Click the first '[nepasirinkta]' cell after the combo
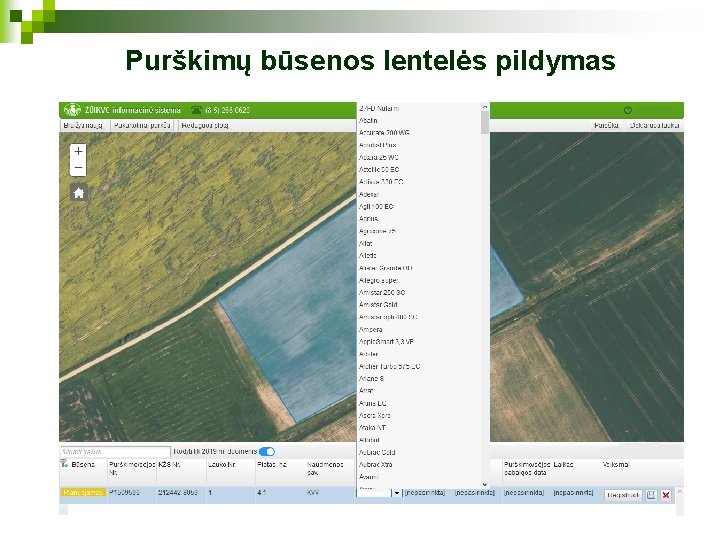Screen dimensions: 720x540 click(425, 493)
